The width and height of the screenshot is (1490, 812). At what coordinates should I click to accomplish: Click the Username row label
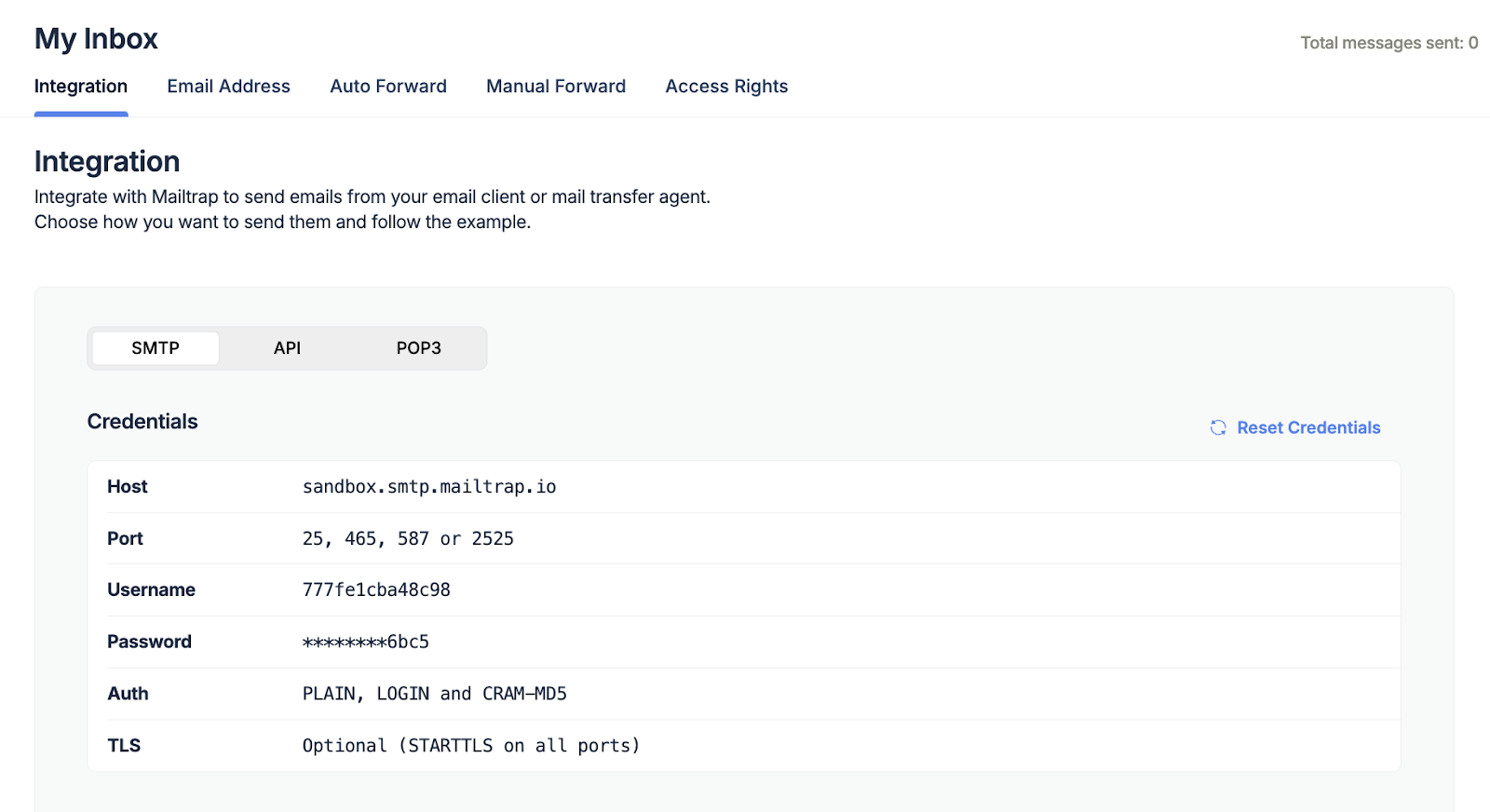[151, 590]
